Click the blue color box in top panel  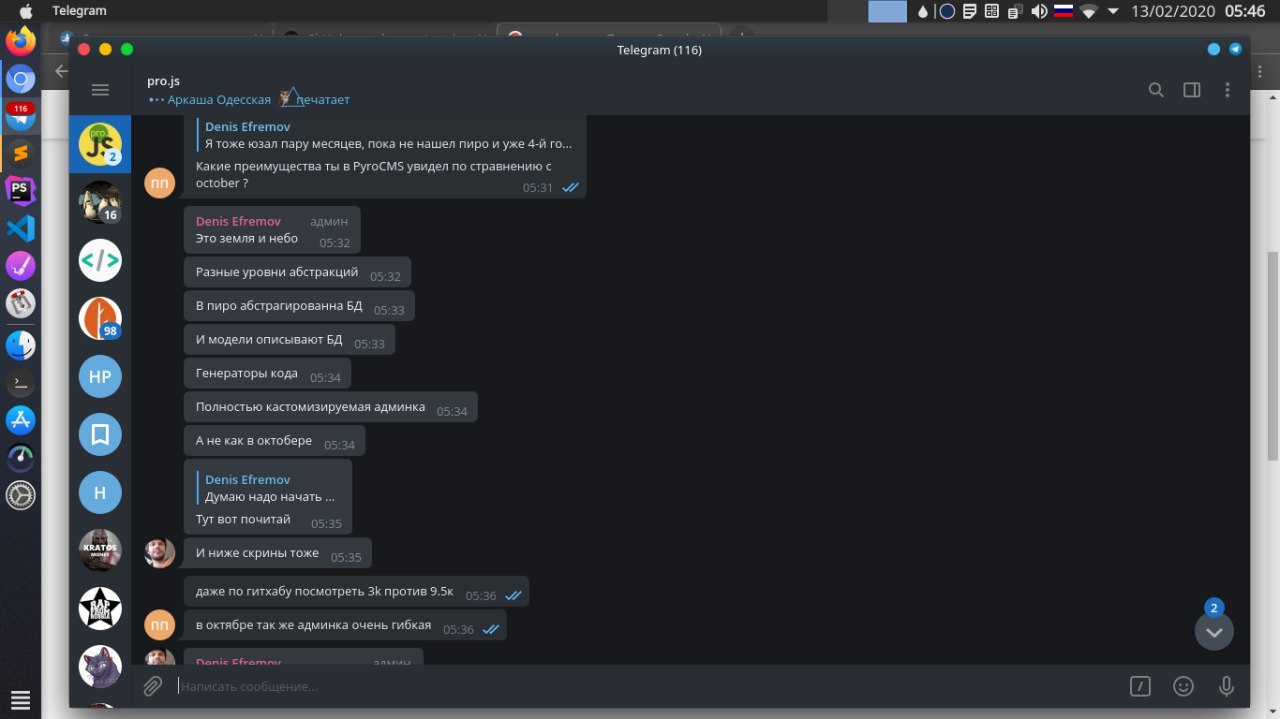coord(887,11)
